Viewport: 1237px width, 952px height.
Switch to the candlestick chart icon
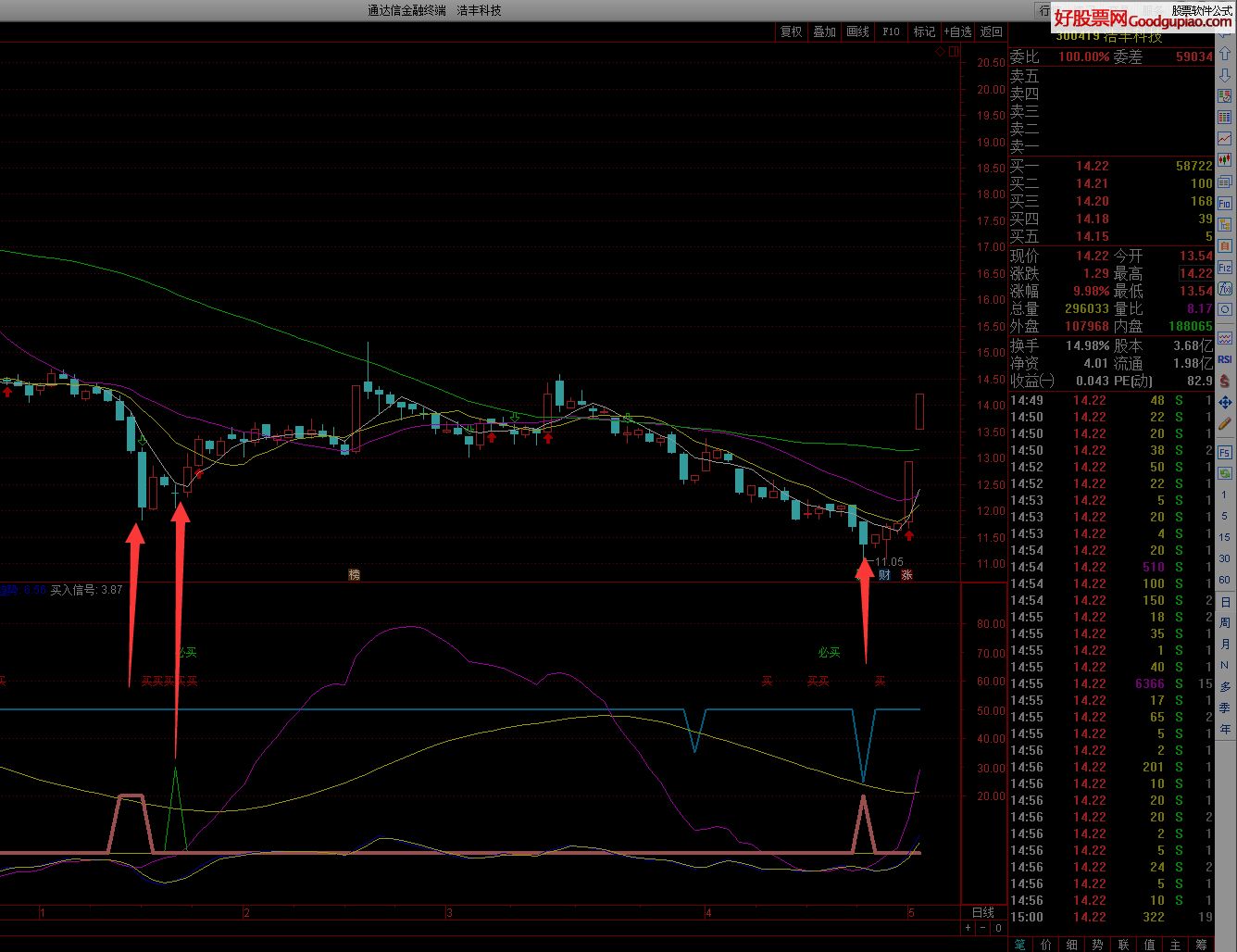pos(1225,160)
